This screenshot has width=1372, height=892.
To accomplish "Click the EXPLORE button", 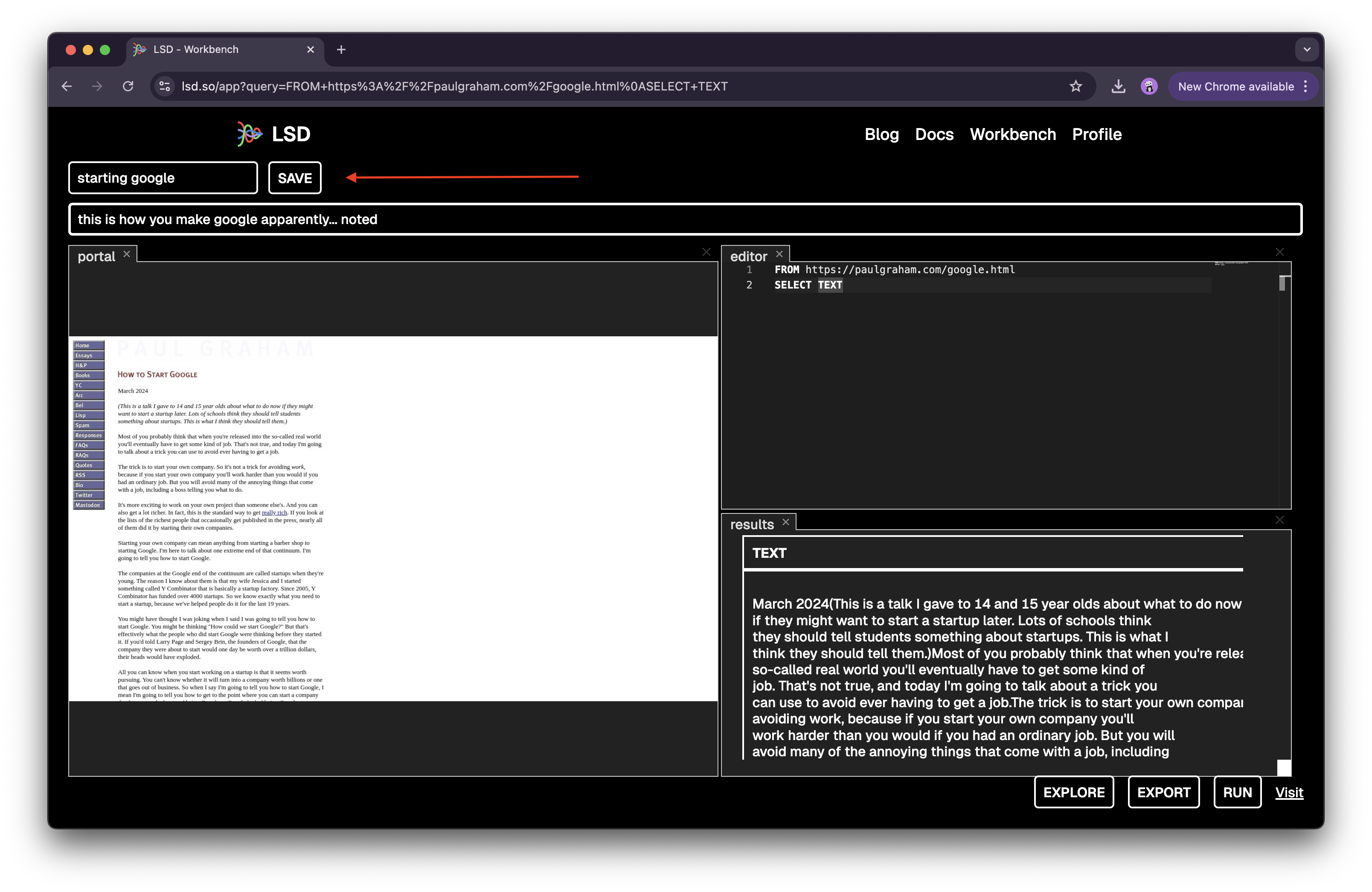I will tap(1074, 793).
